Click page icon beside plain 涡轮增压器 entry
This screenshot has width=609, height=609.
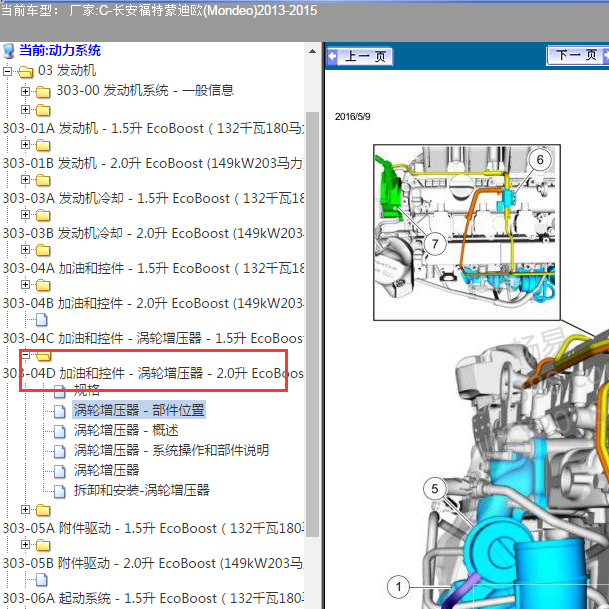[x=59, y=471]
